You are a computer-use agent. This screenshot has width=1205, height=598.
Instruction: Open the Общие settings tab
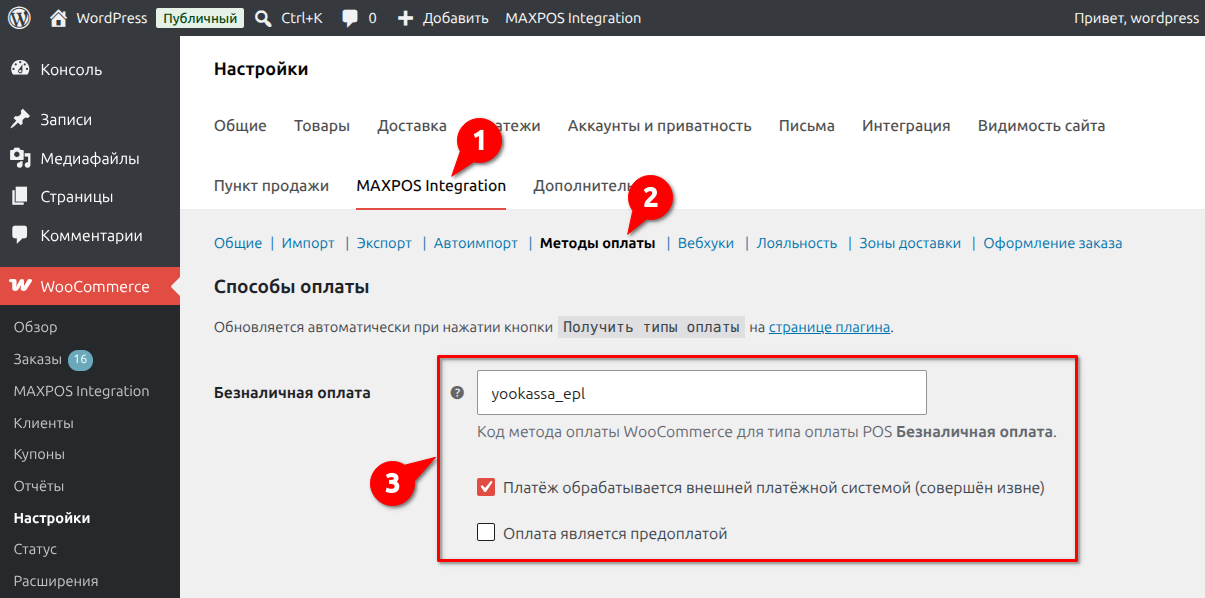240,126
